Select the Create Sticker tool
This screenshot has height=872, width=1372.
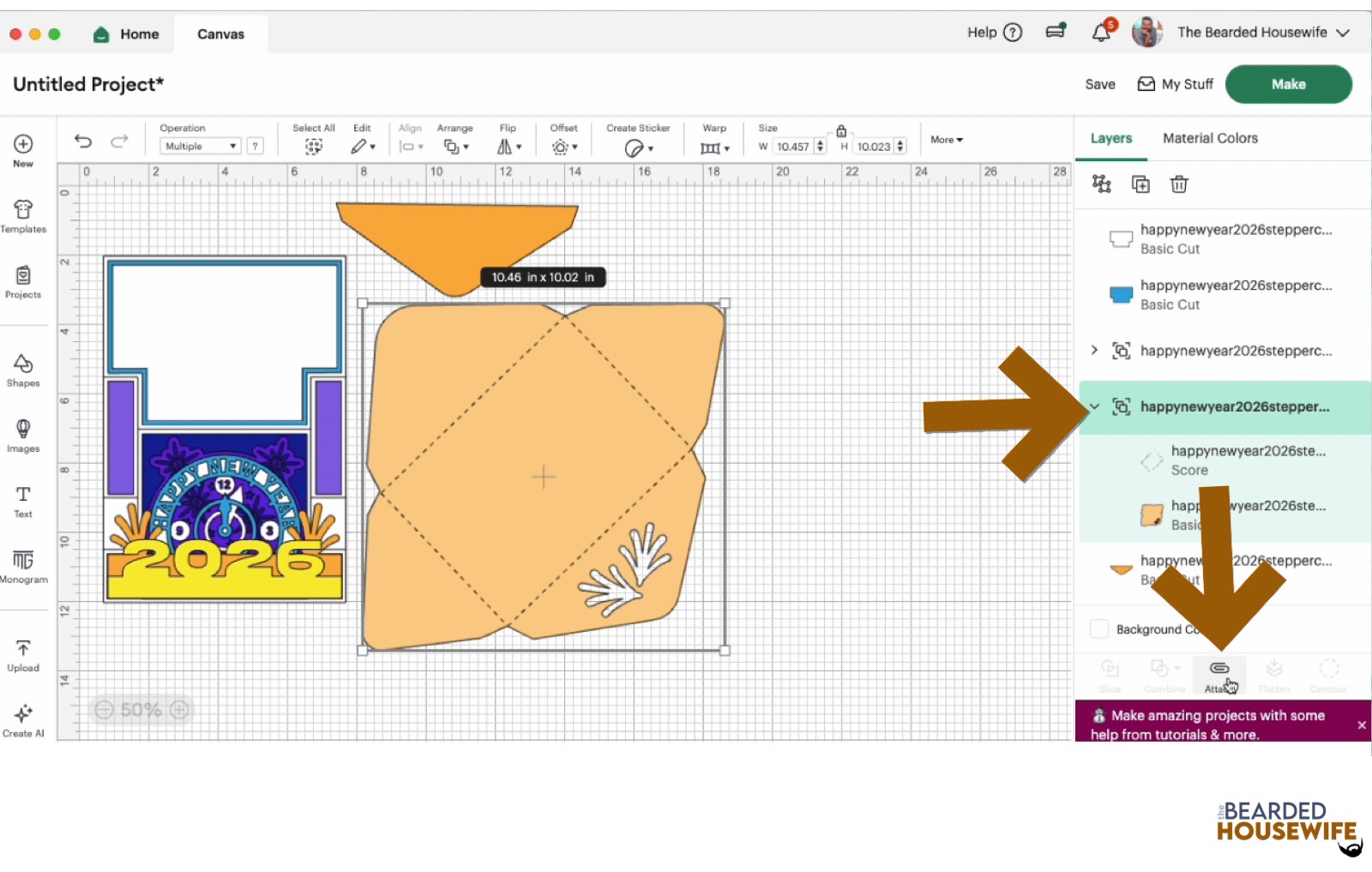[x=633, y=146]
